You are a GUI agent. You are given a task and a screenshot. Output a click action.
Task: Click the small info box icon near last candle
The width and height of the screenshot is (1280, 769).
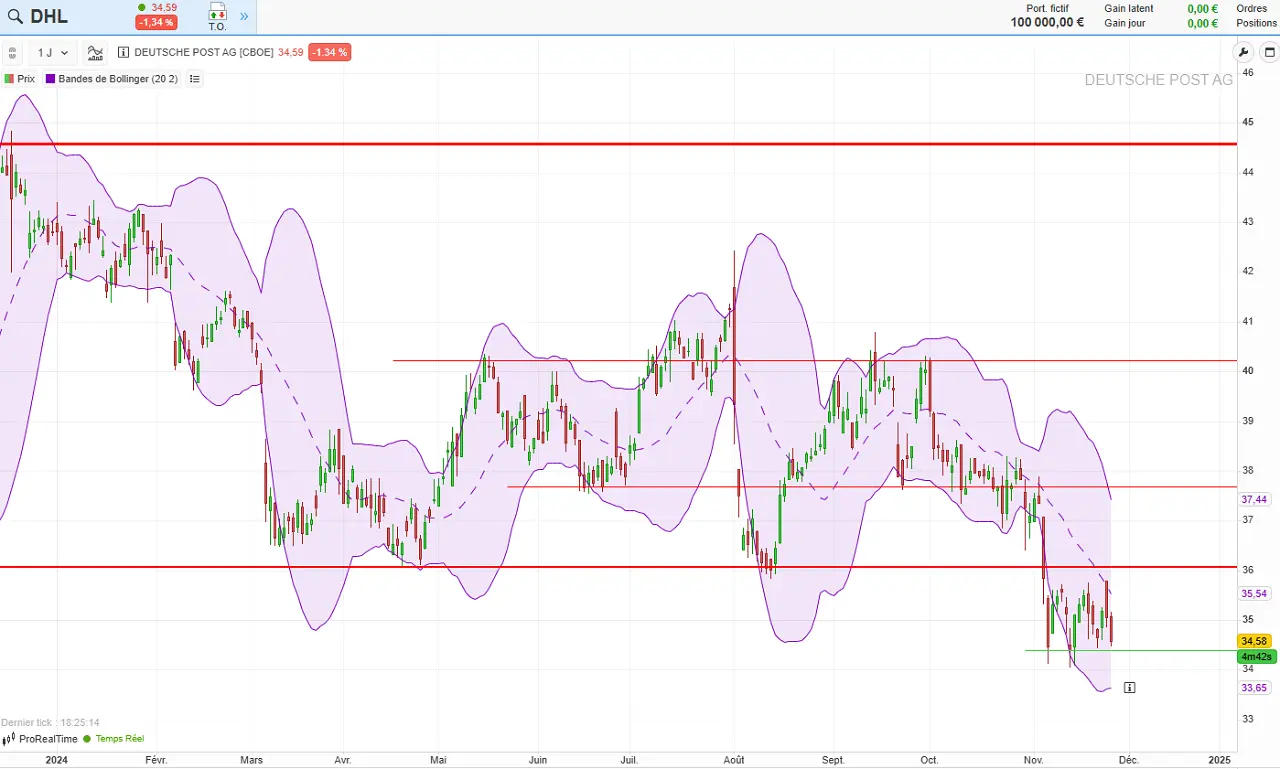tap(1130, 687)
